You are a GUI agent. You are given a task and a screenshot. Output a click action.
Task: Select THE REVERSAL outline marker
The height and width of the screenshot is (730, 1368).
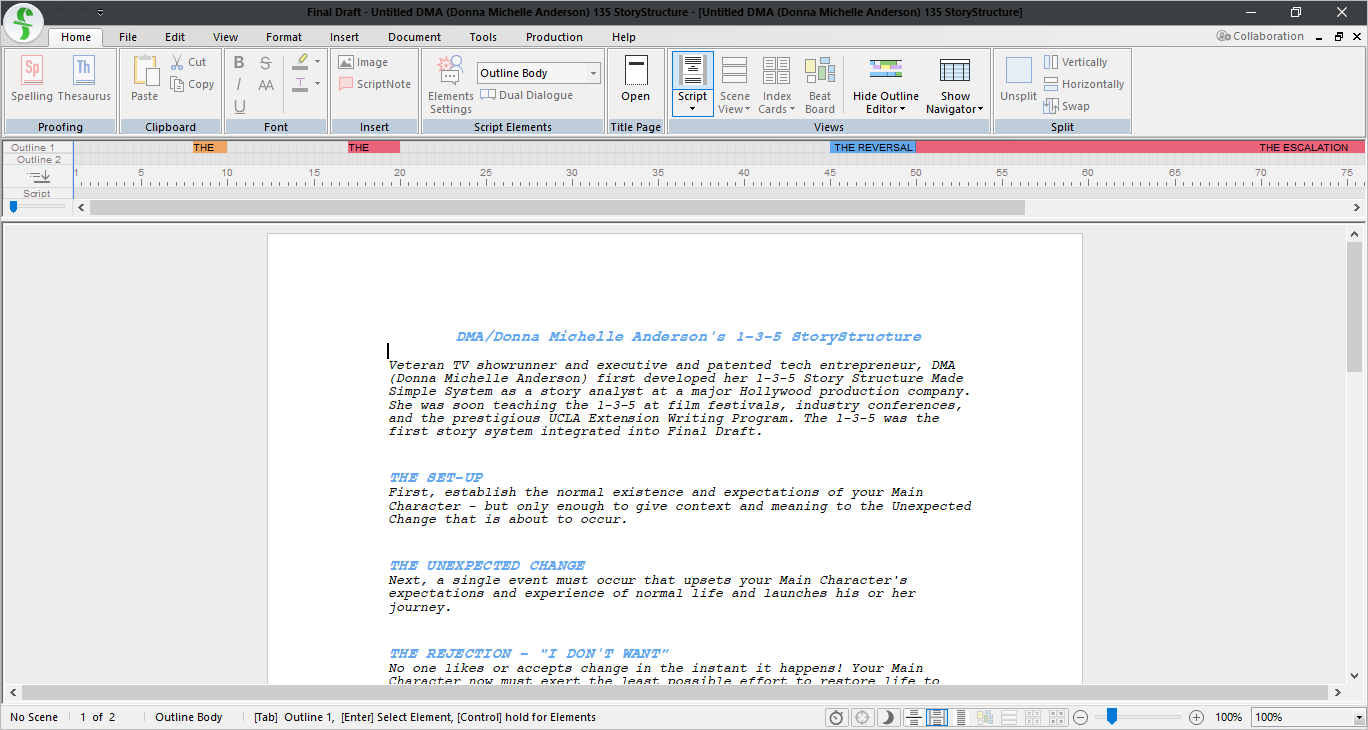click(872, 147)
